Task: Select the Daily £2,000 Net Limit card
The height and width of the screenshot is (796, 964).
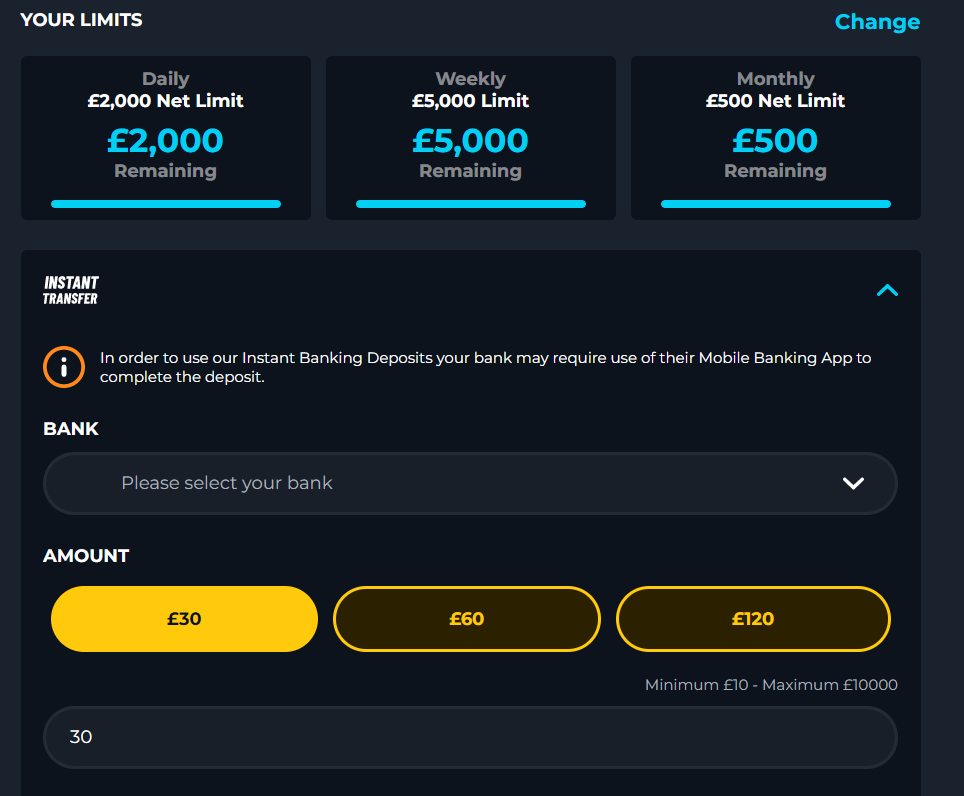Action: point(166,138)
